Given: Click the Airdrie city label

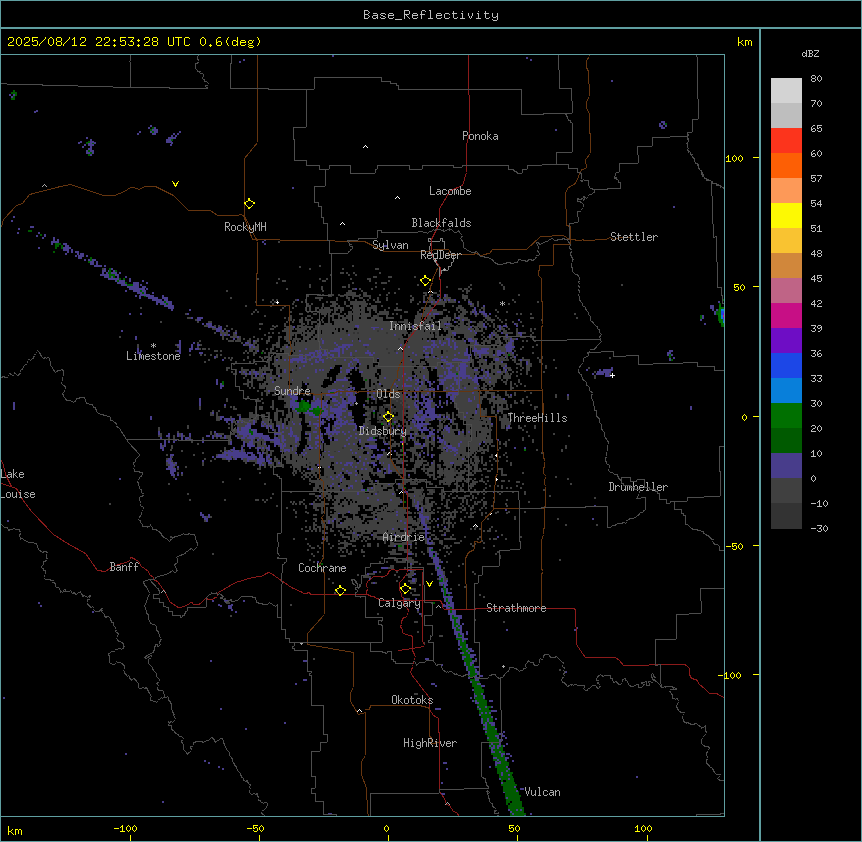Looking at the screenshot, I should tap(404, 537).
